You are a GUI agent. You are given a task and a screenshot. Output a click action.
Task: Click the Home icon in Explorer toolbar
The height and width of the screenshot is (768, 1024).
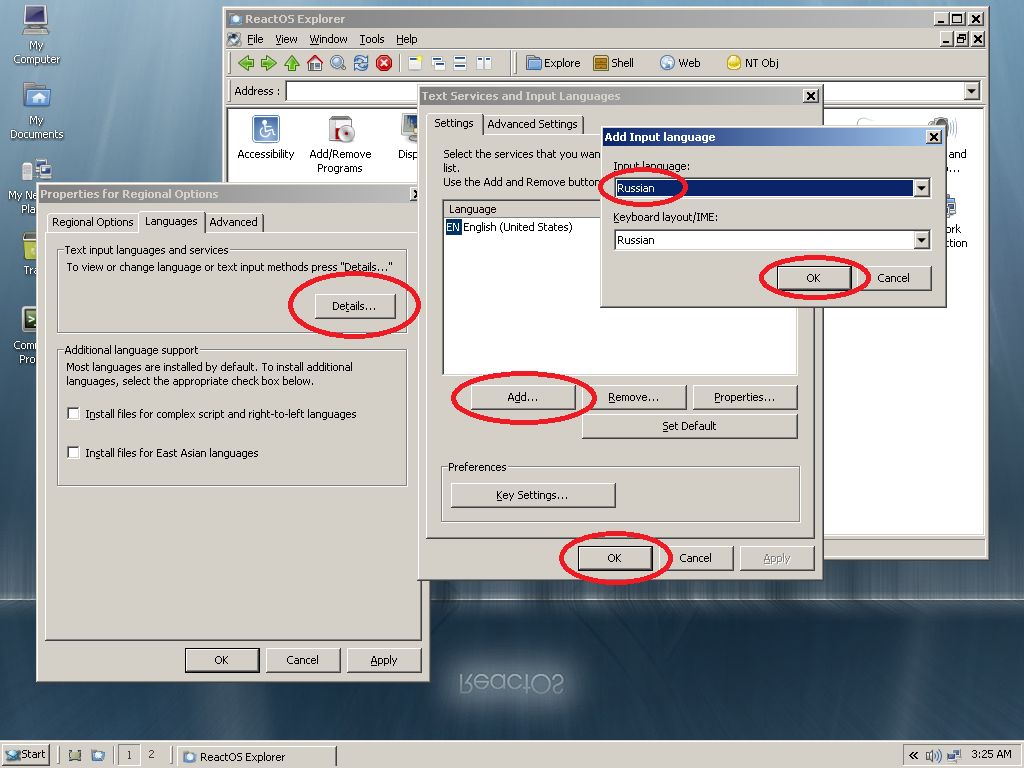(x=315, y=63)
